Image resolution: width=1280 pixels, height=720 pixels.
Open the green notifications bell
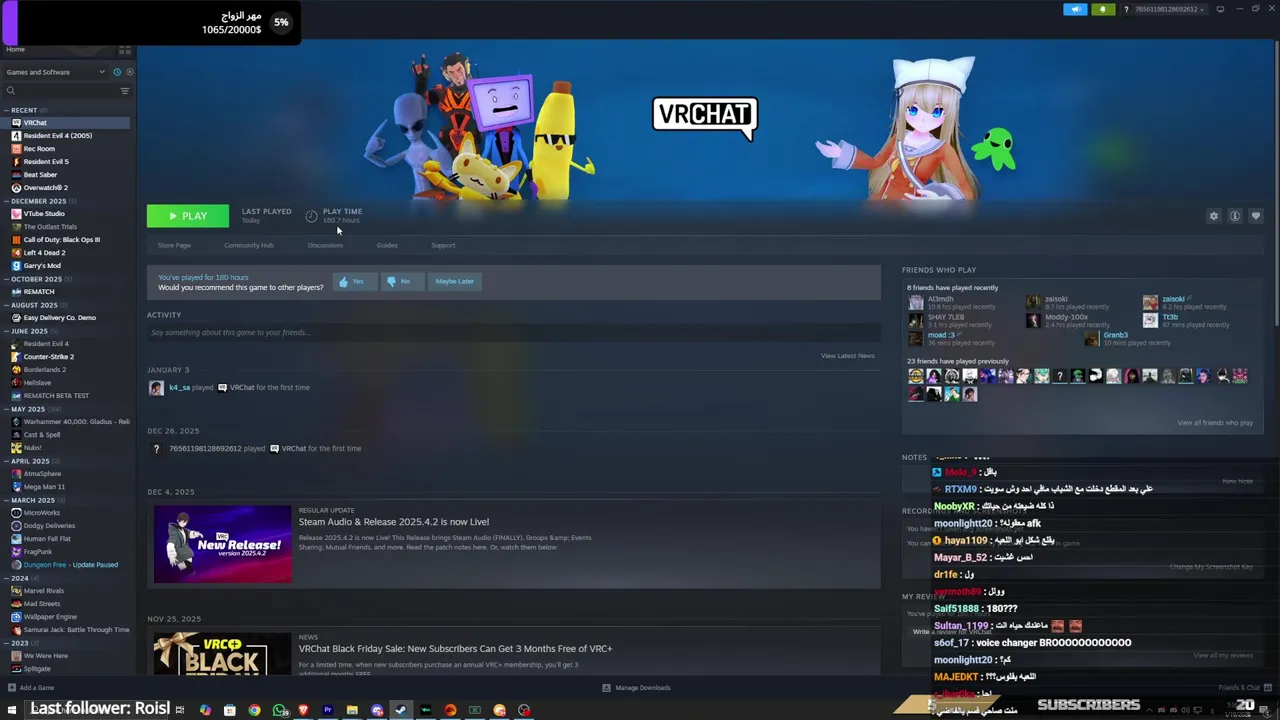point(1103,9)
